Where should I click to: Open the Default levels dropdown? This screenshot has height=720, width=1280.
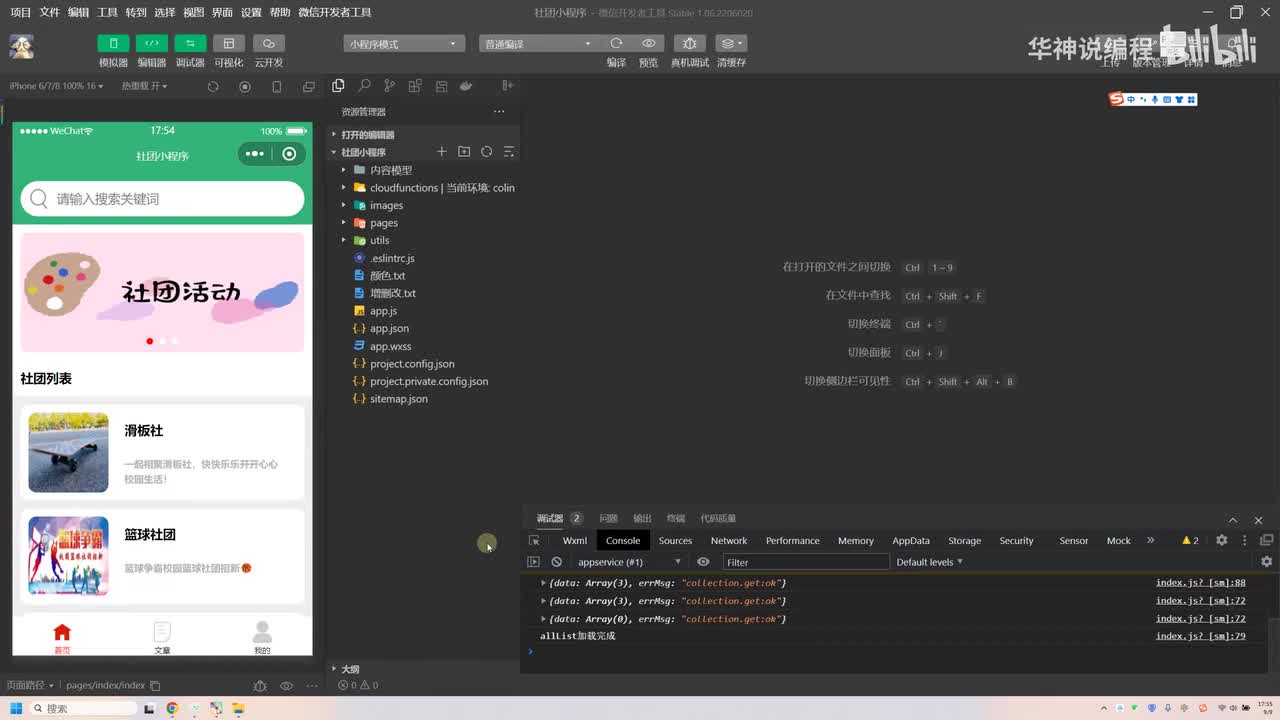click(x=930, y=562)
